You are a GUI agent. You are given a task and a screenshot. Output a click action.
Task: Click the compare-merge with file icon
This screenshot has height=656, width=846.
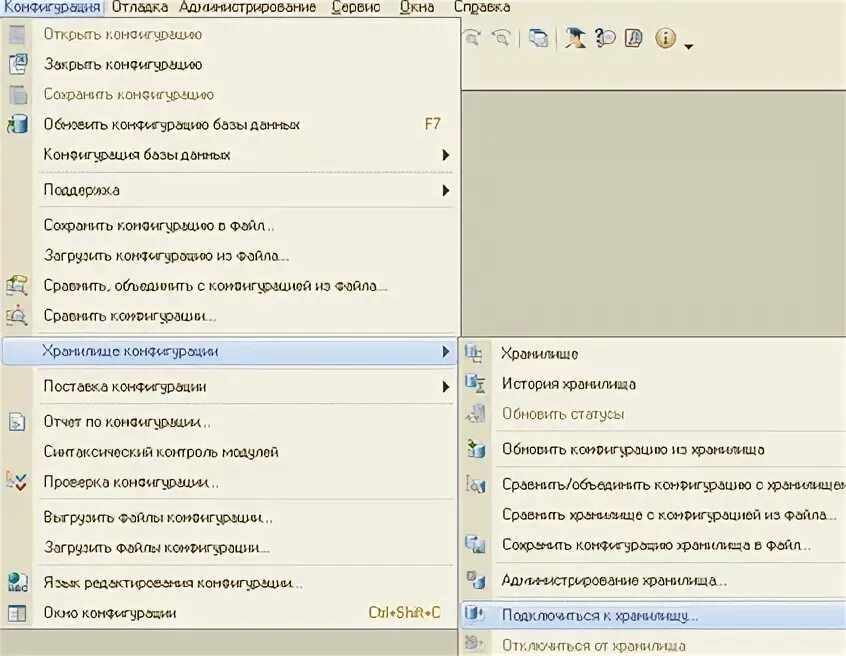tap(17, 285)
